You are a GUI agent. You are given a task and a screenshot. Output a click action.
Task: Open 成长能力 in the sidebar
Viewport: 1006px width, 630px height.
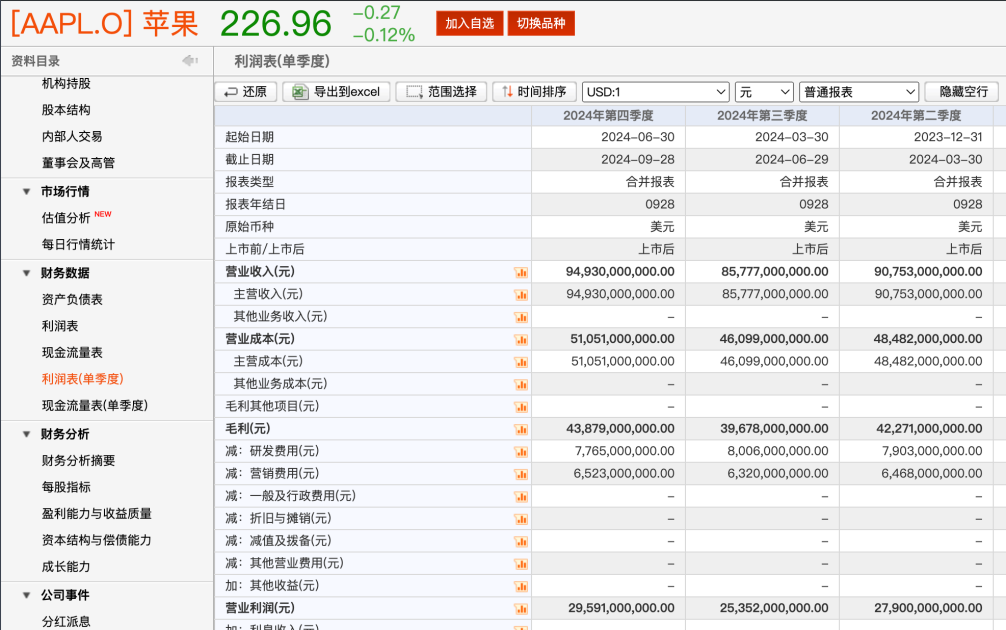tap(66, 566)
